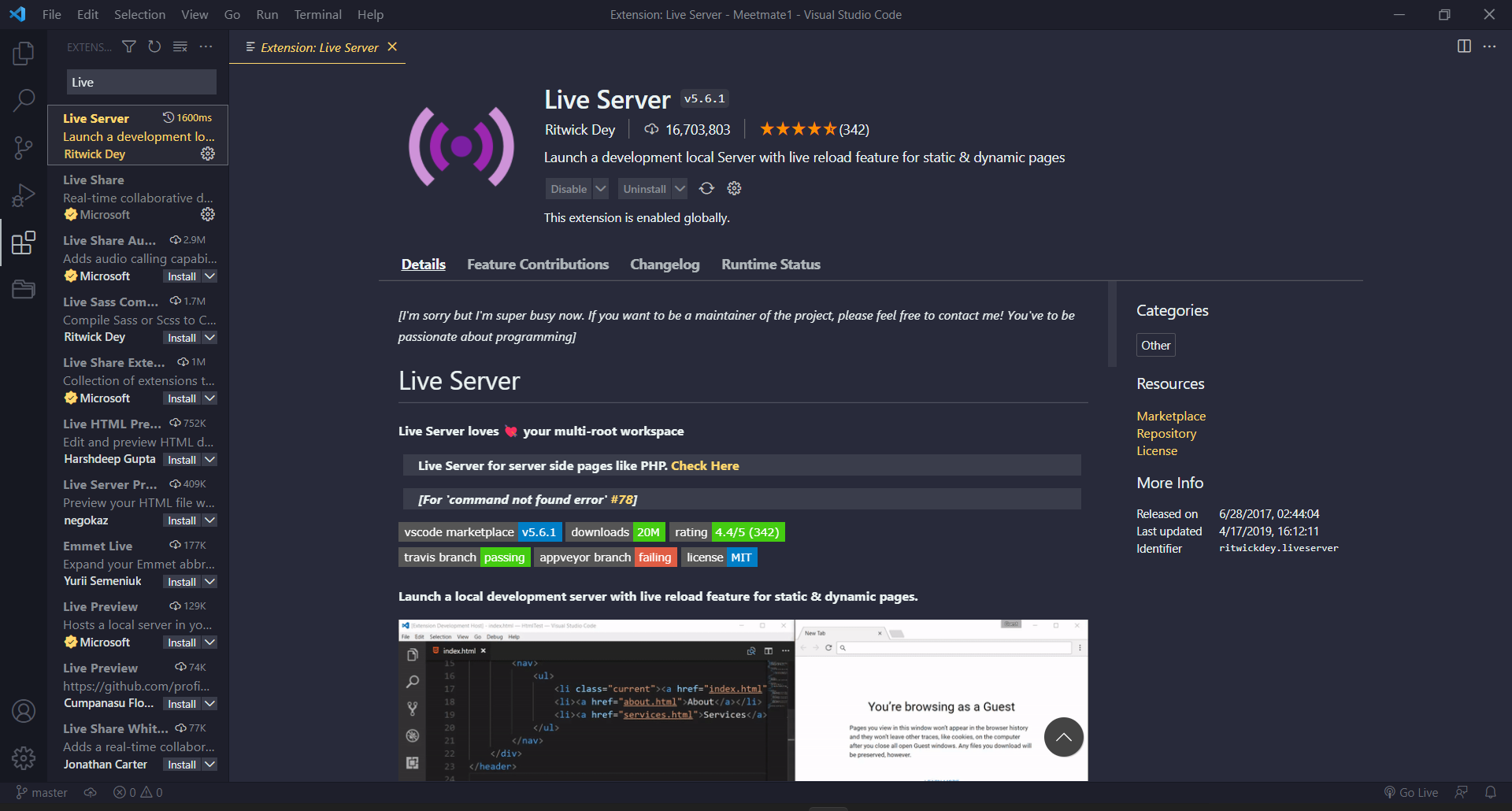Viewport: 1512px width, 811px height.
Task: Open the Manage gear at bottom left
Action: tap(24, 757)
